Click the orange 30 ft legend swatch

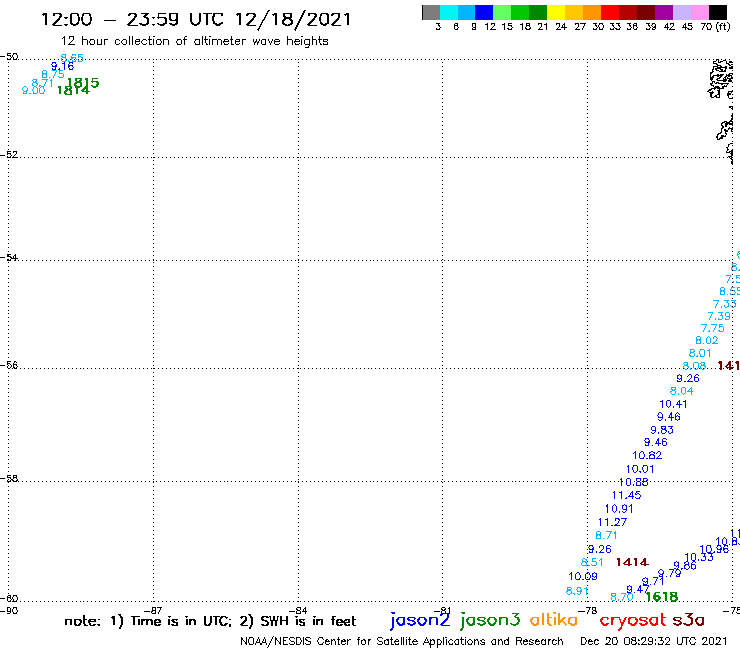pyautogui.click(x=592, y=12)
